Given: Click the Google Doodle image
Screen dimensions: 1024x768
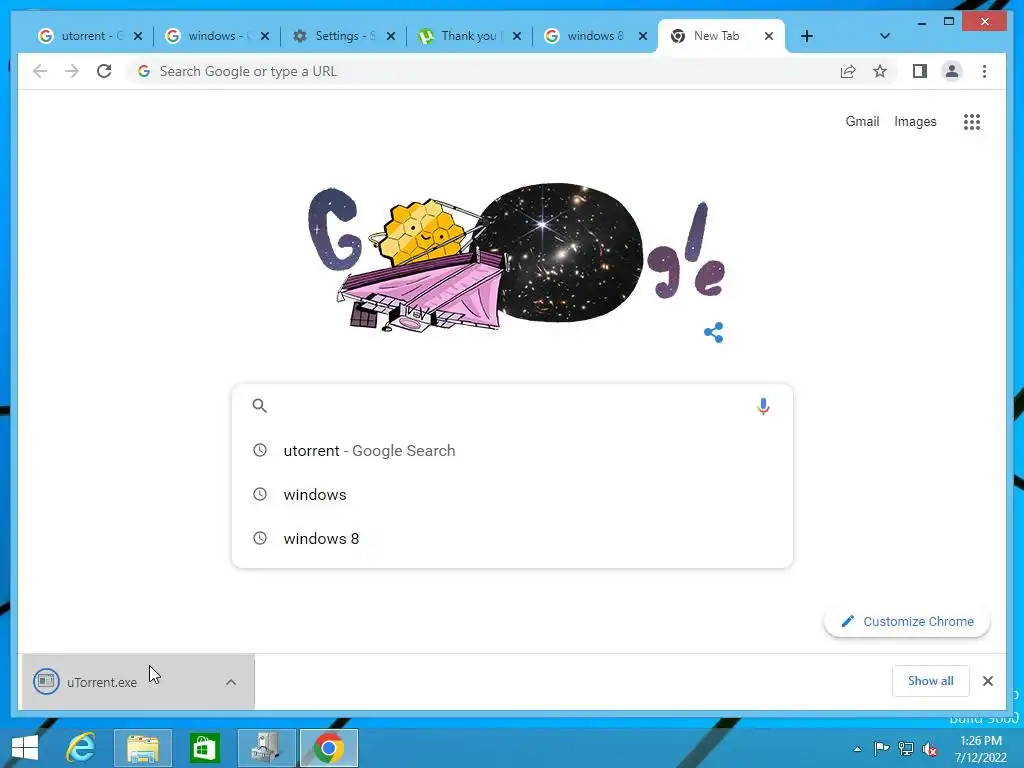Looking at the screenshot, I should 517,257.
